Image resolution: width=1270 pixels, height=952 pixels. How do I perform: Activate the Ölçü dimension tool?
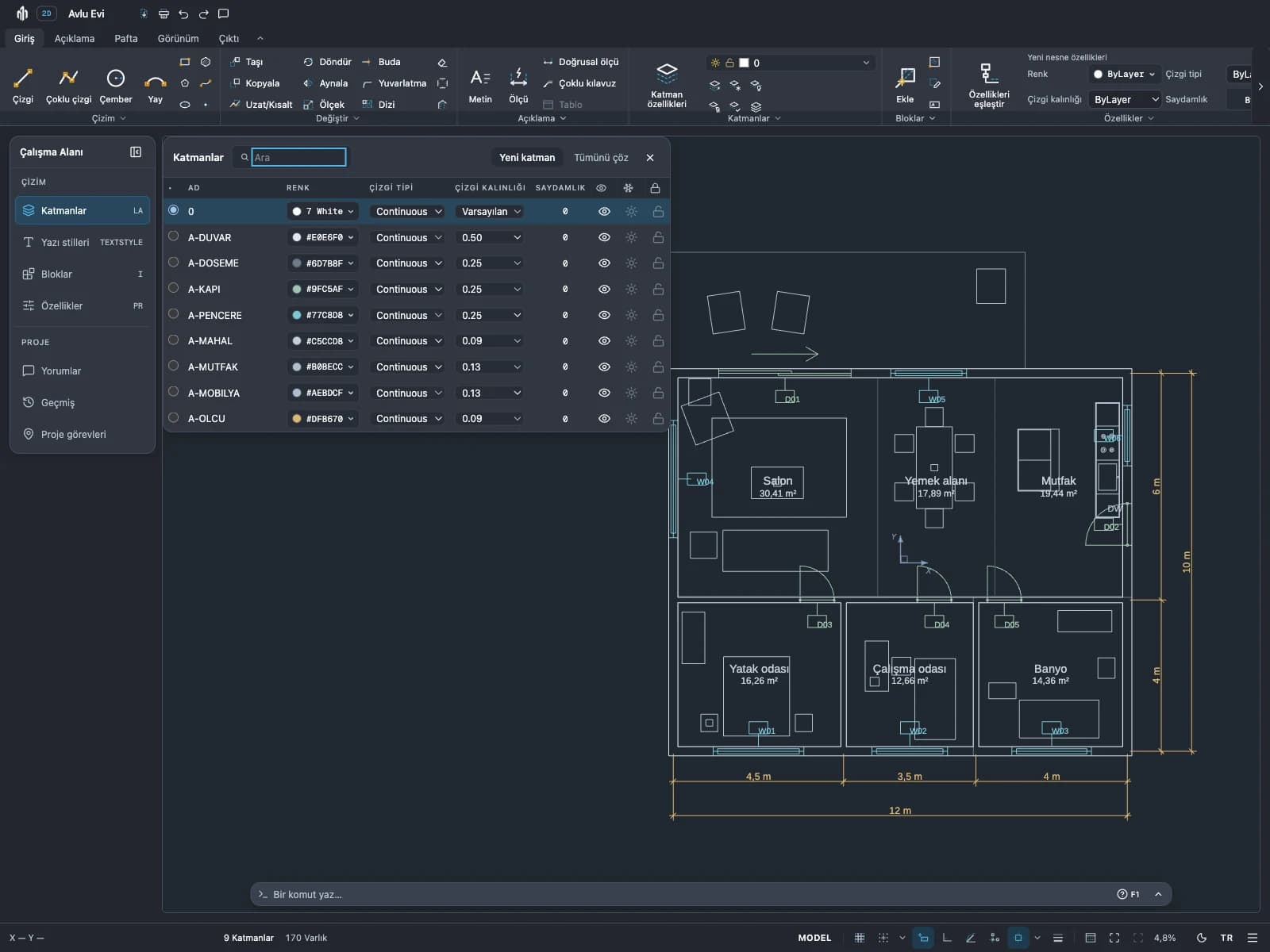point(518,86)
